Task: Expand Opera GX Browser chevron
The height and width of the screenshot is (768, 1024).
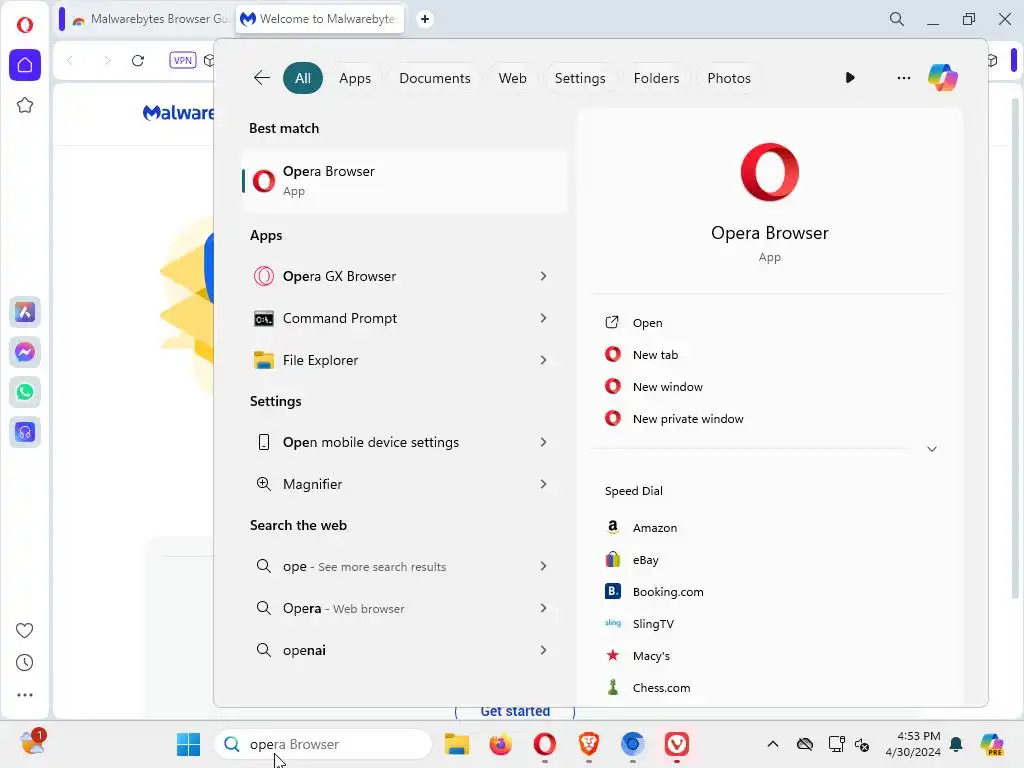Action: click(543, 276)
